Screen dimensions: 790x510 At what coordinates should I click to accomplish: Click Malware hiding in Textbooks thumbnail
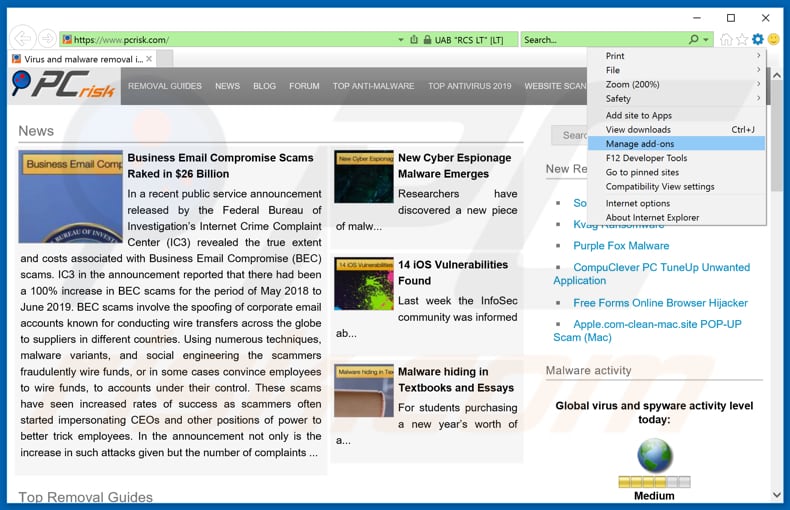364,391
